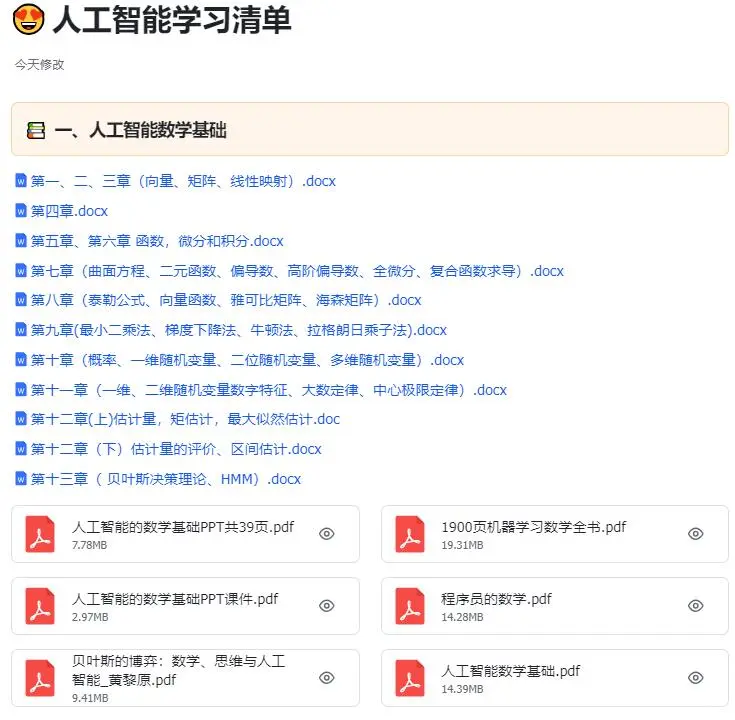This screenshot has height=720, width=735.
Task: Click PDF icon of 1900页机器学习数学全书.pdf
Action: coord(410,534)
